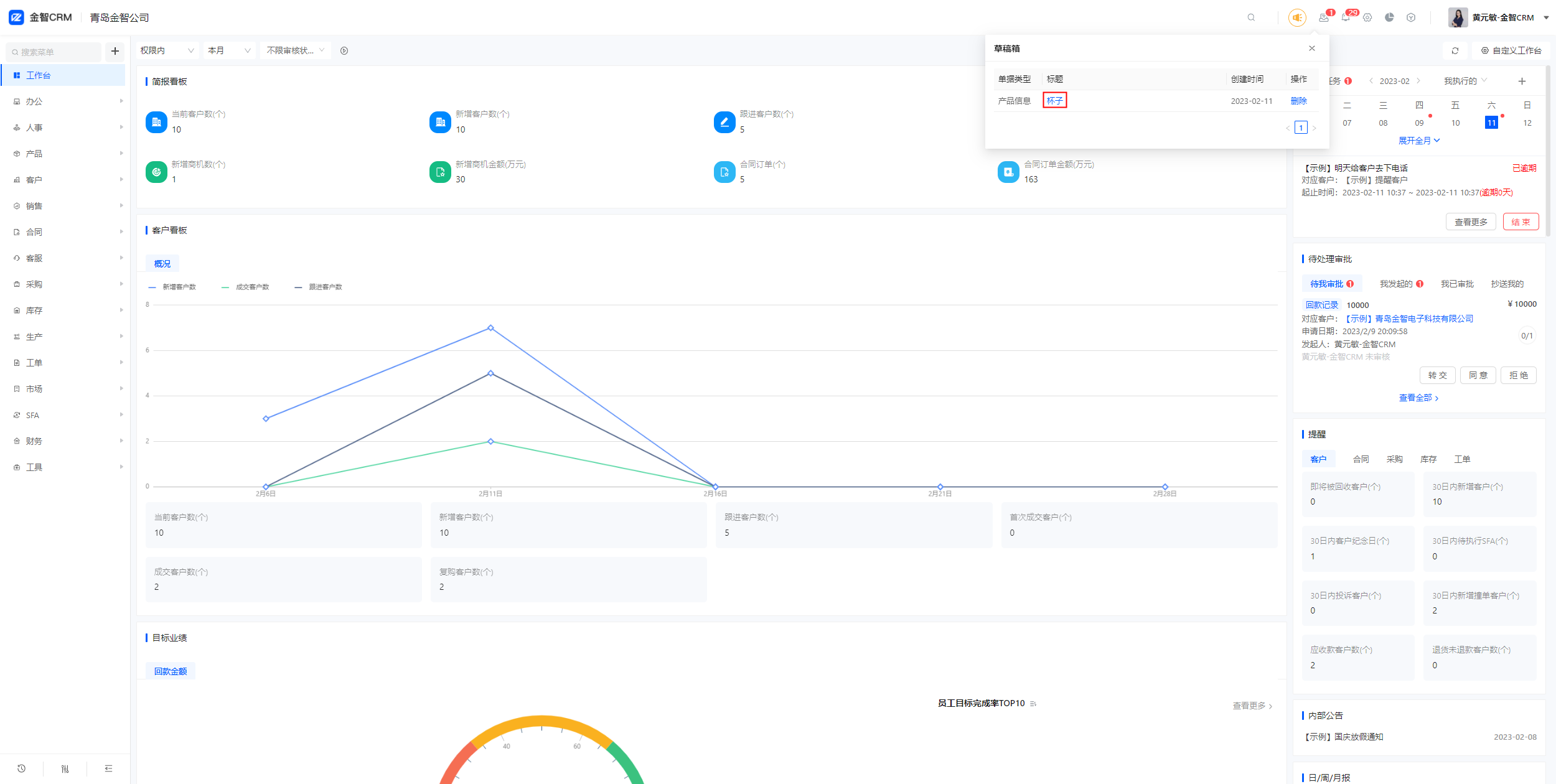Expand calendar with 展开全月
1556x784 pixels.
tap(1419, 141)
